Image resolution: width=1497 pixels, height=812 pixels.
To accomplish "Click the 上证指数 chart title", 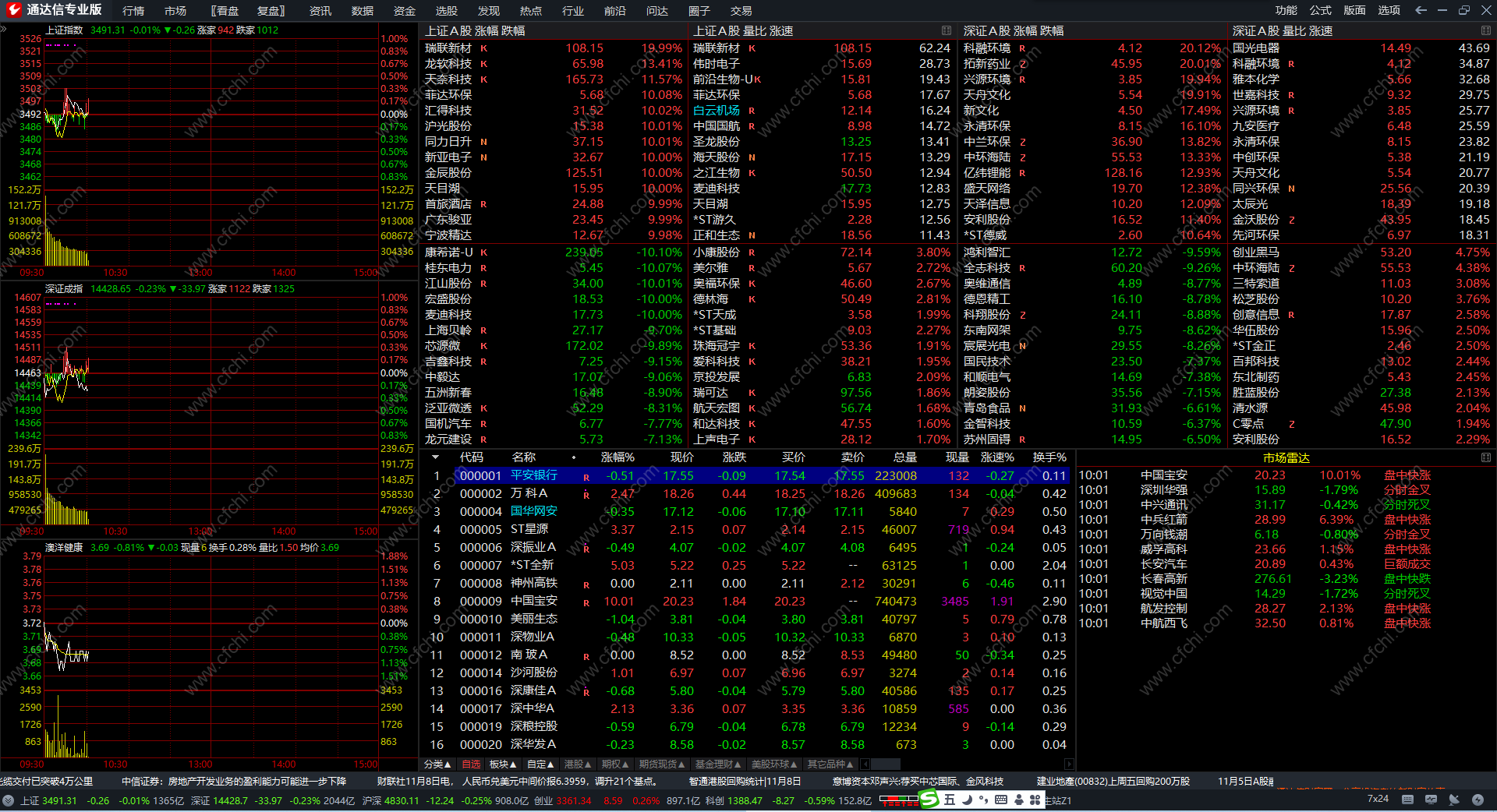I will click(x=64, y=30).
